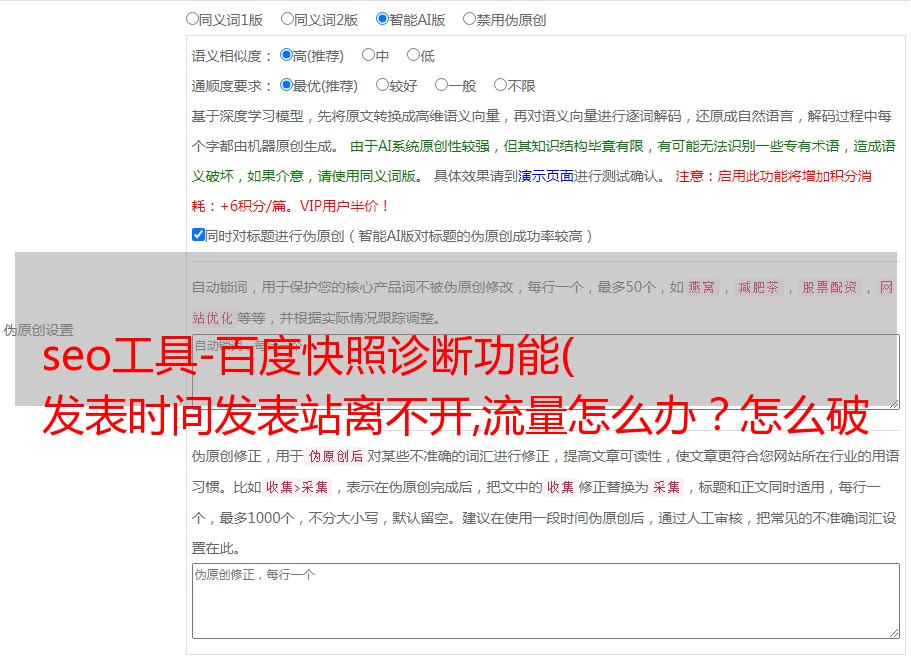The width and height of the screenshot is (911, 658).
Task: Click the 自动锁词 text area
Action: coord(546,372)
